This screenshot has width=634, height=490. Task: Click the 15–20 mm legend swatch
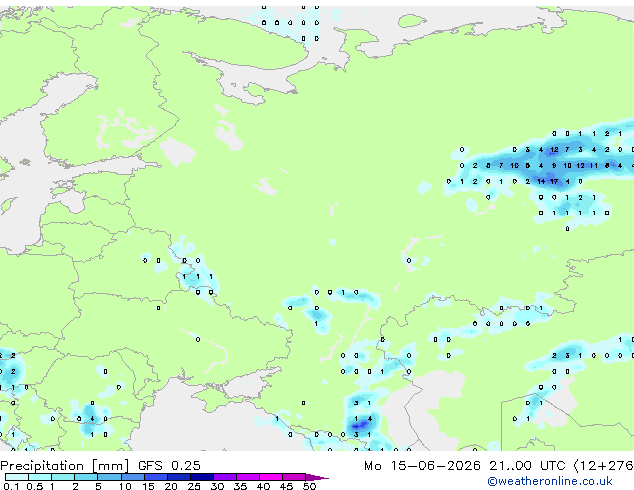point(156,477)
